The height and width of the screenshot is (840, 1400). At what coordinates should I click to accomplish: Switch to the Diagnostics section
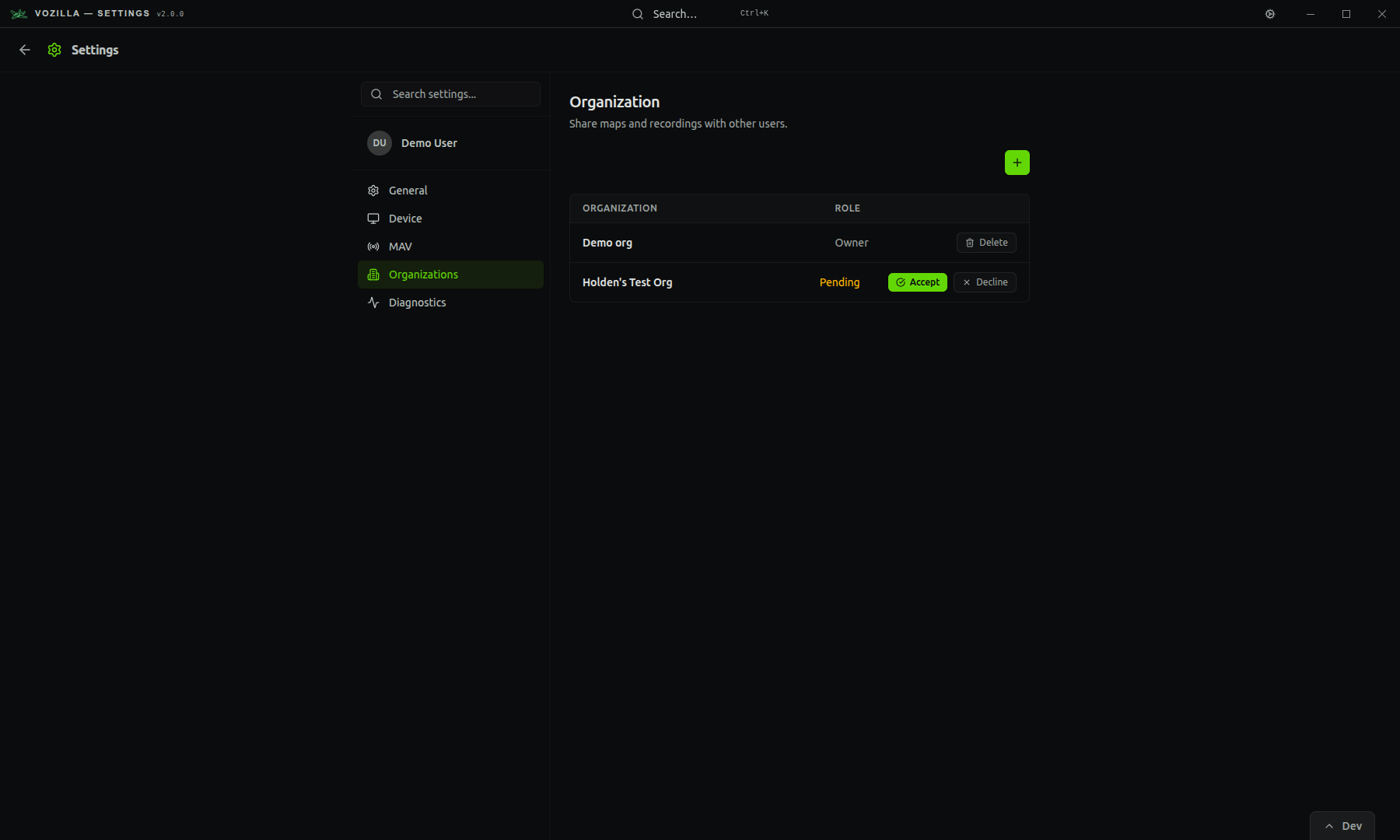(417, 303)
